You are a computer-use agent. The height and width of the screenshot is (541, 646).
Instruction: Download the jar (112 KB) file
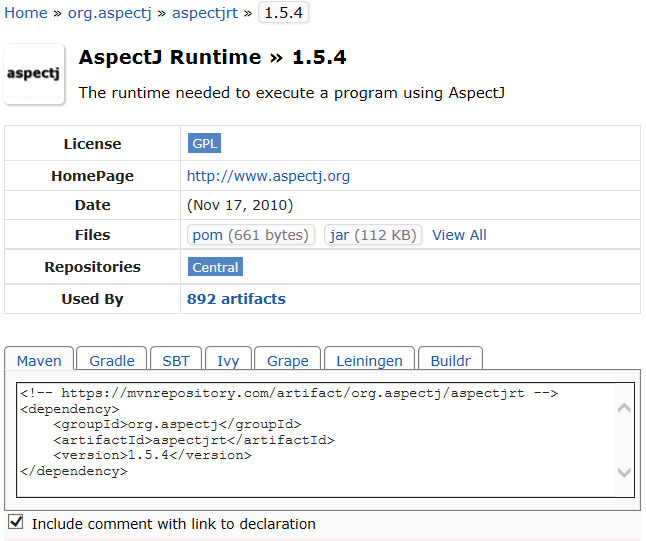pos(373,235)
